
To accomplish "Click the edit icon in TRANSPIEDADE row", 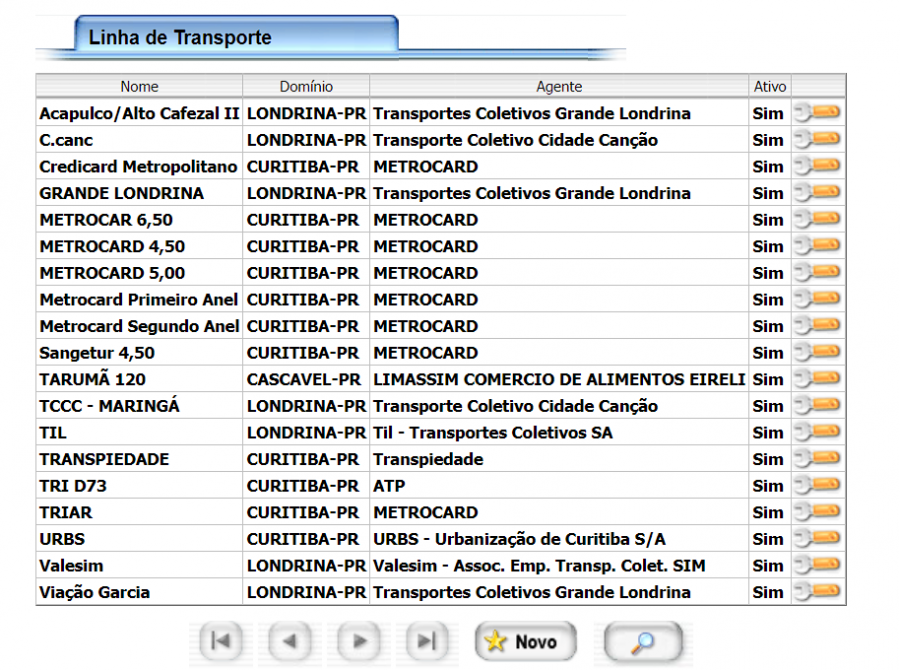I will (818, 459).
